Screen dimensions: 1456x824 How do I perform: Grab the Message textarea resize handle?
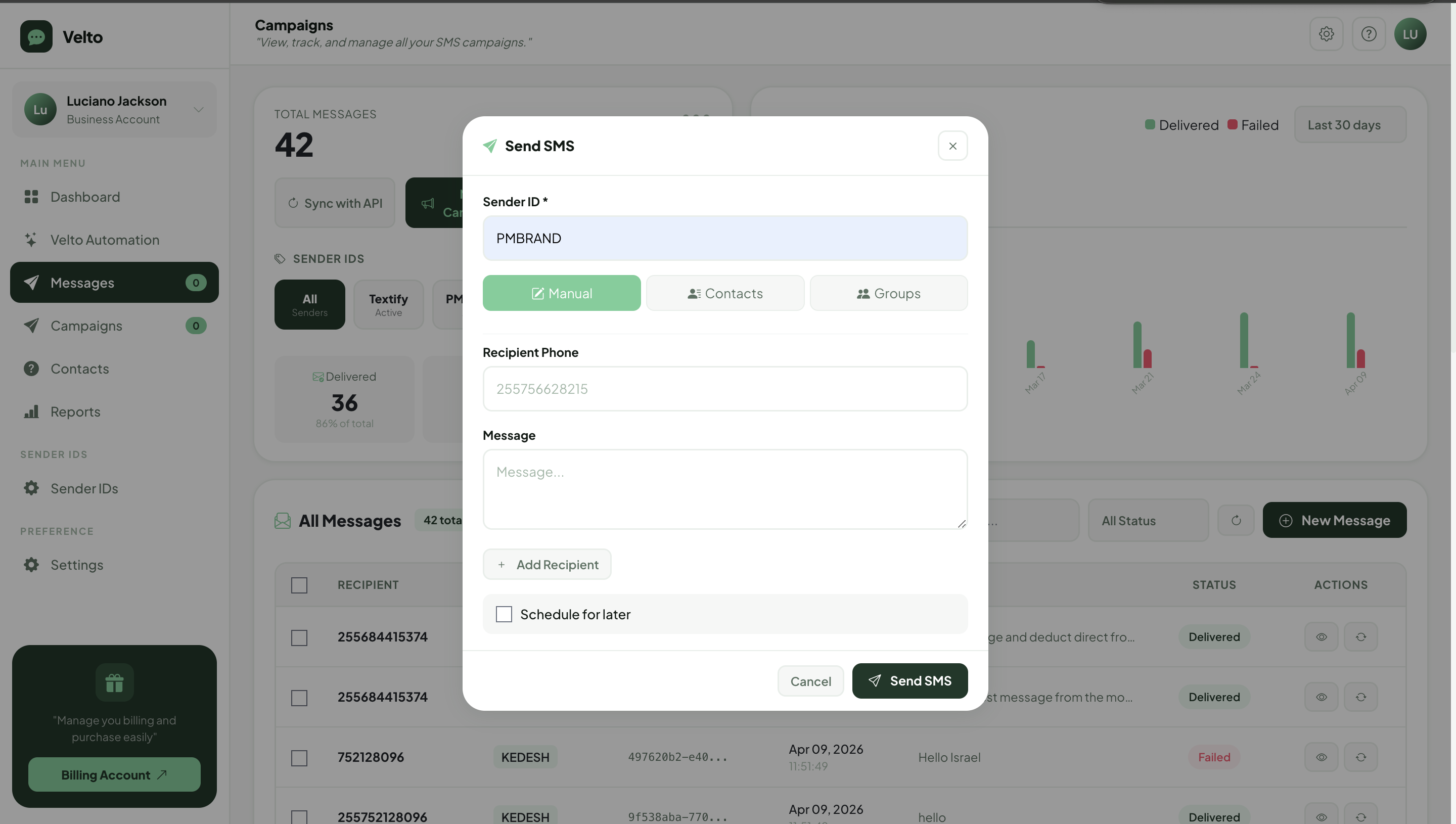click(962, 524)
